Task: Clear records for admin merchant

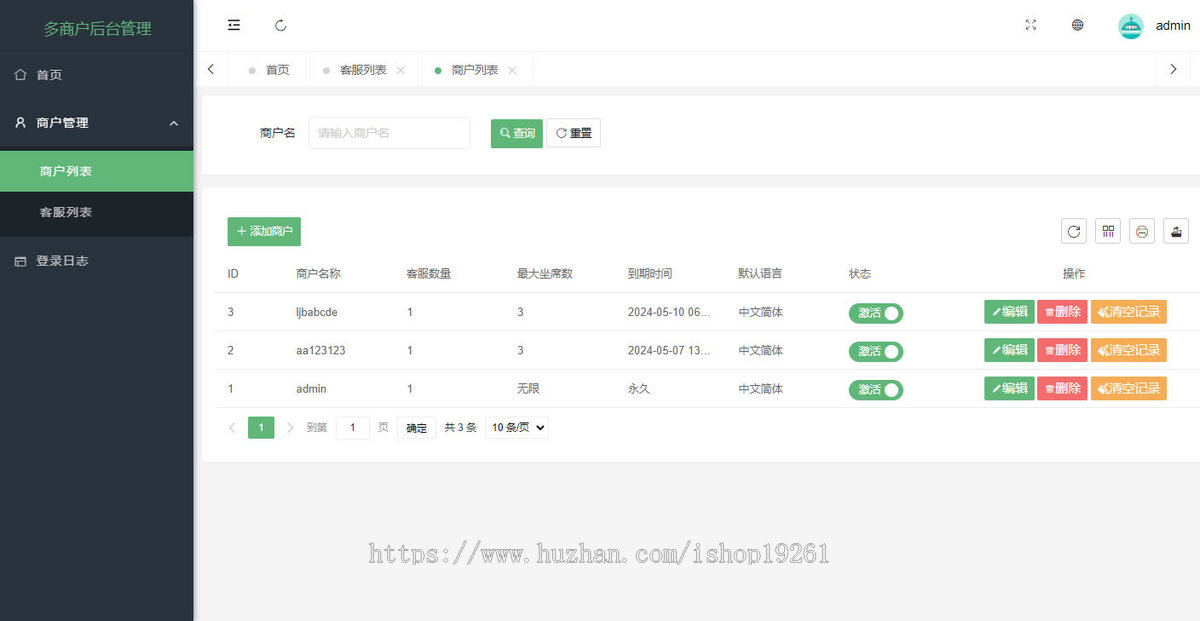Action: [1129, 388]
